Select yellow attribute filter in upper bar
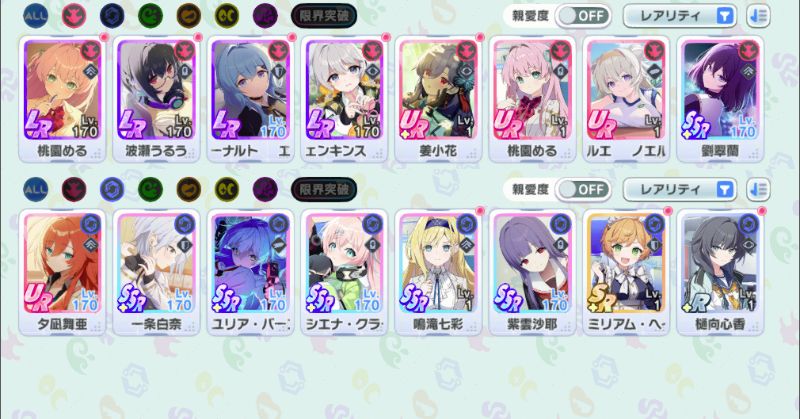800x419 pixels. coord(227,16)
